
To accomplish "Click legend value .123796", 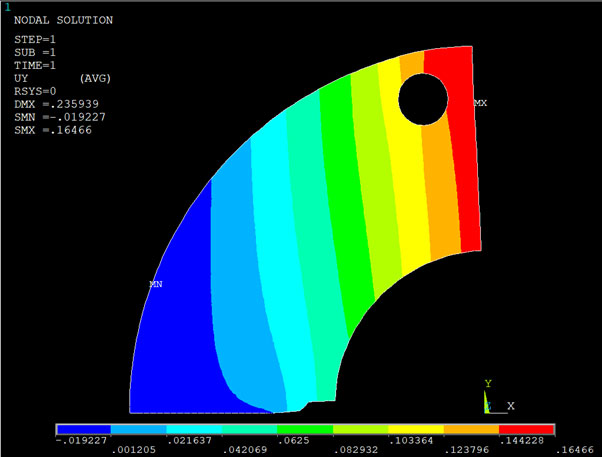I will click(x=466, y=450).
